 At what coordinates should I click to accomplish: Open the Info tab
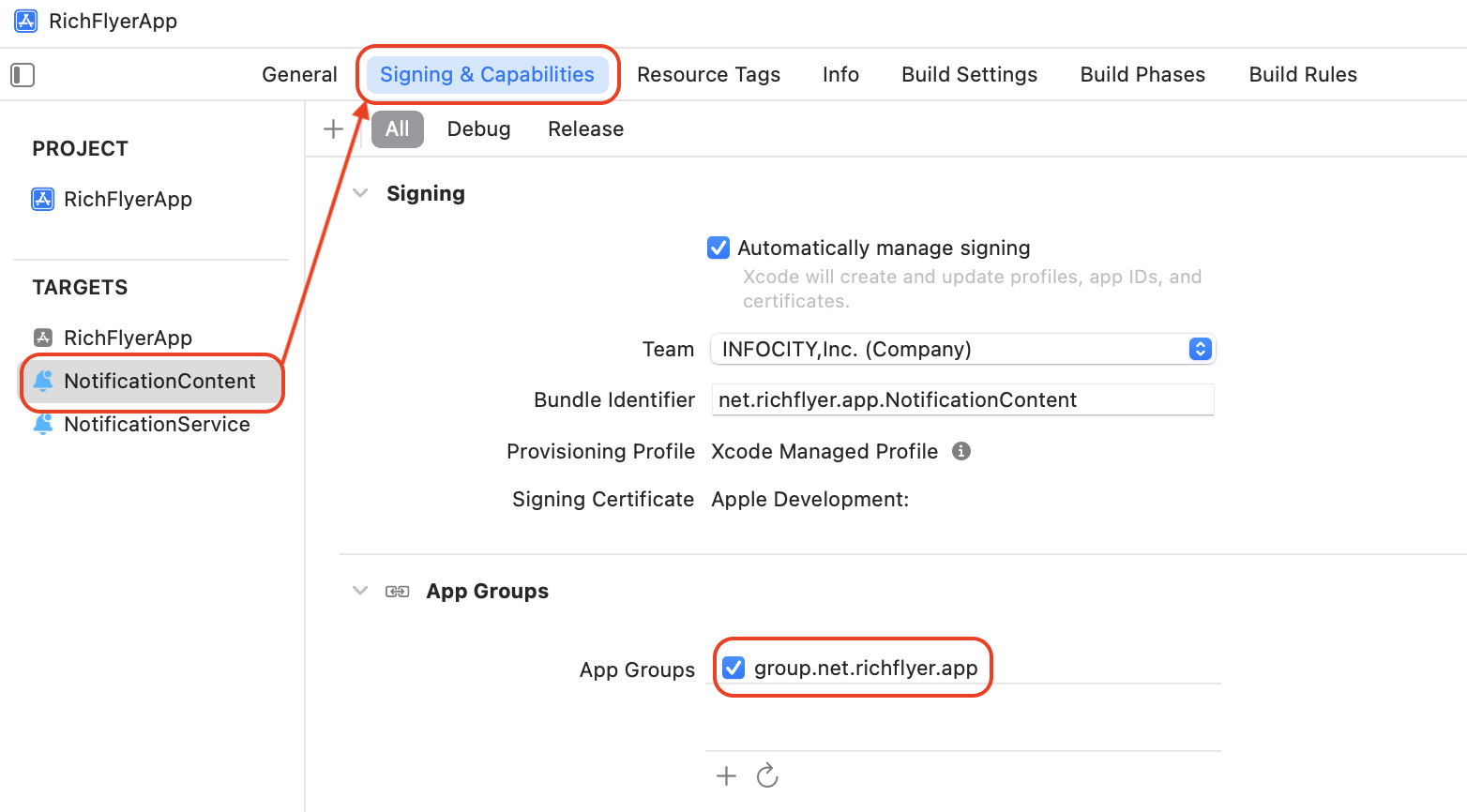840,75
